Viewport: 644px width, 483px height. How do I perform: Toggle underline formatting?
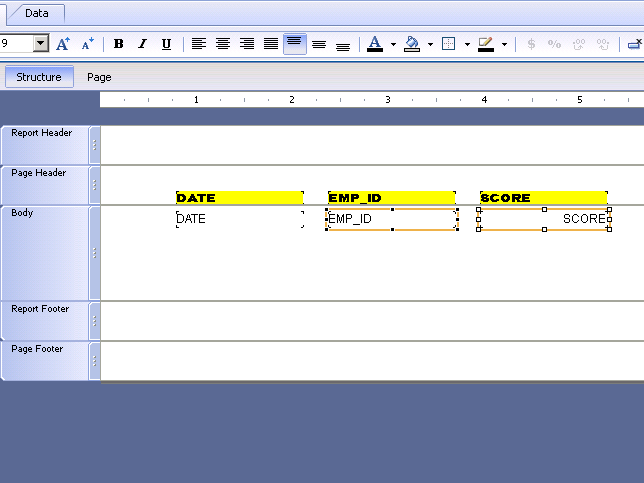click(166, 44)
